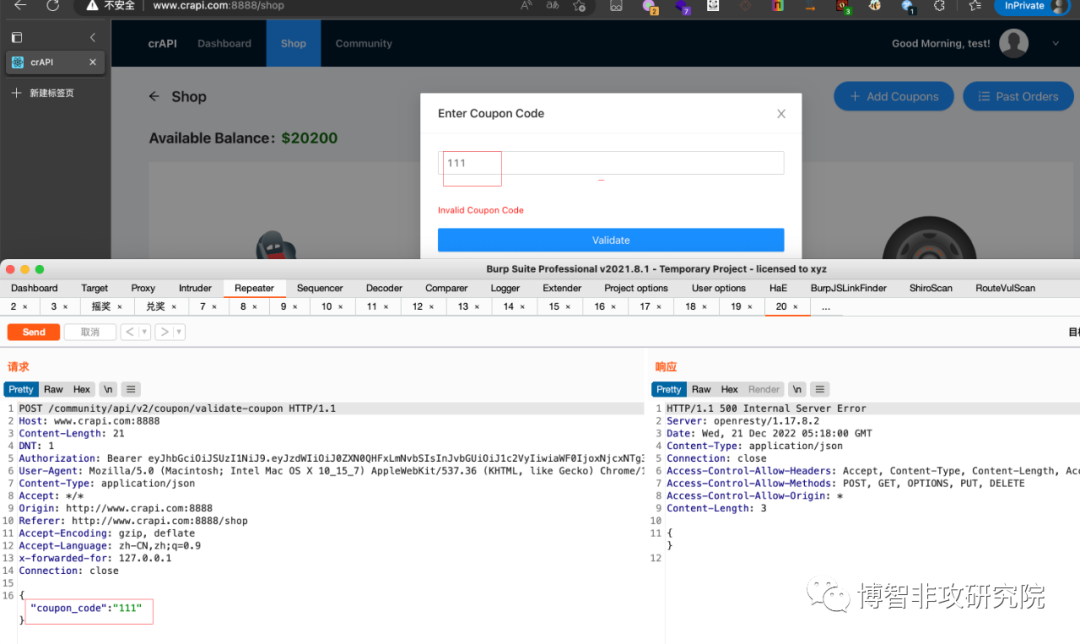Open the Logger tab in Burp
Image resolution: width=1080 pixels, height=644 pixels.
(x=505, y=288)
